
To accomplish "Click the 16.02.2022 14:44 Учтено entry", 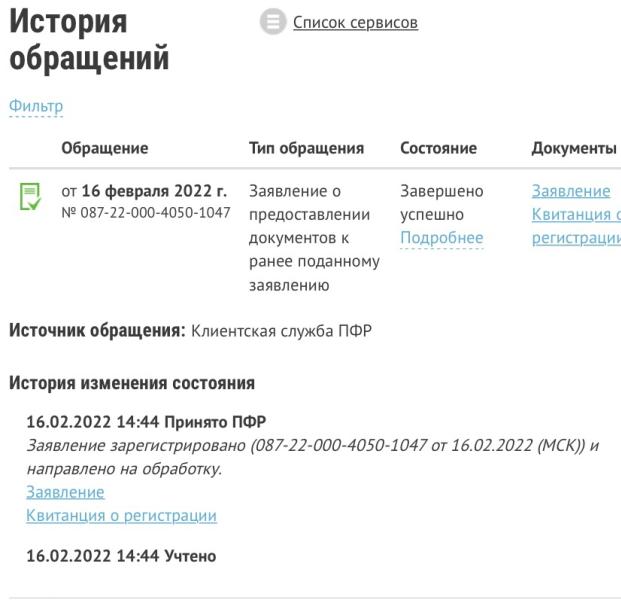I will (121, 556).
